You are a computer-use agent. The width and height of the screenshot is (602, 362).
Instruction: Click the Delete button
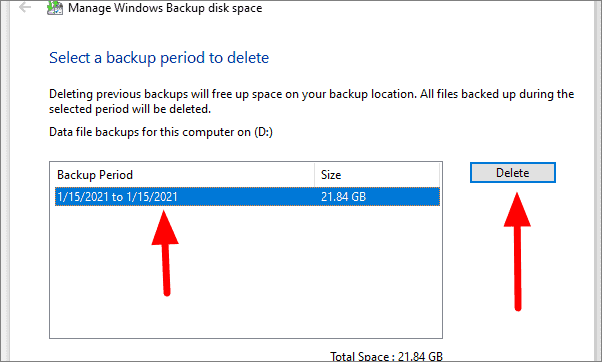513,173
